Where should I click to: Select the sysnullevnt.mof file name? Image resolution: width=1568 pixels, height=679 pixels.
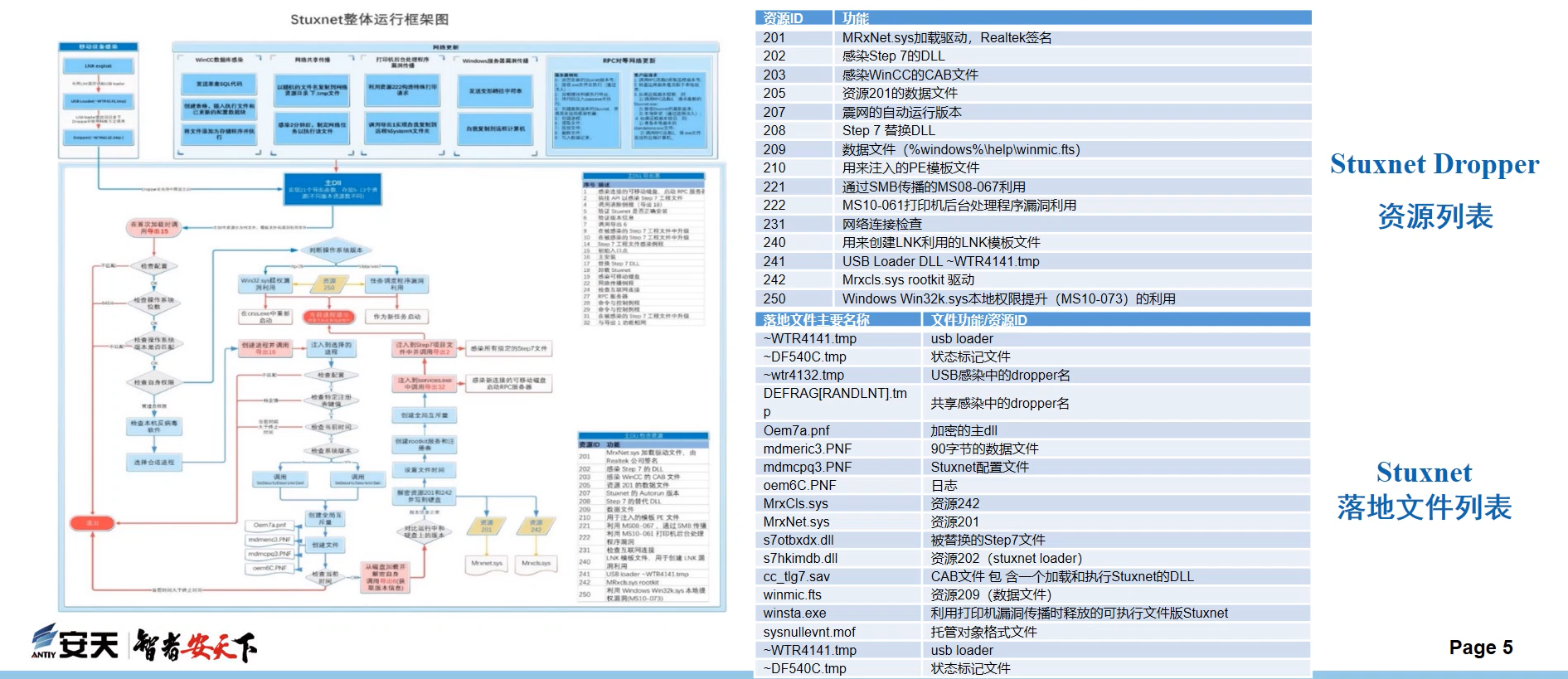(x=809, y=632)
